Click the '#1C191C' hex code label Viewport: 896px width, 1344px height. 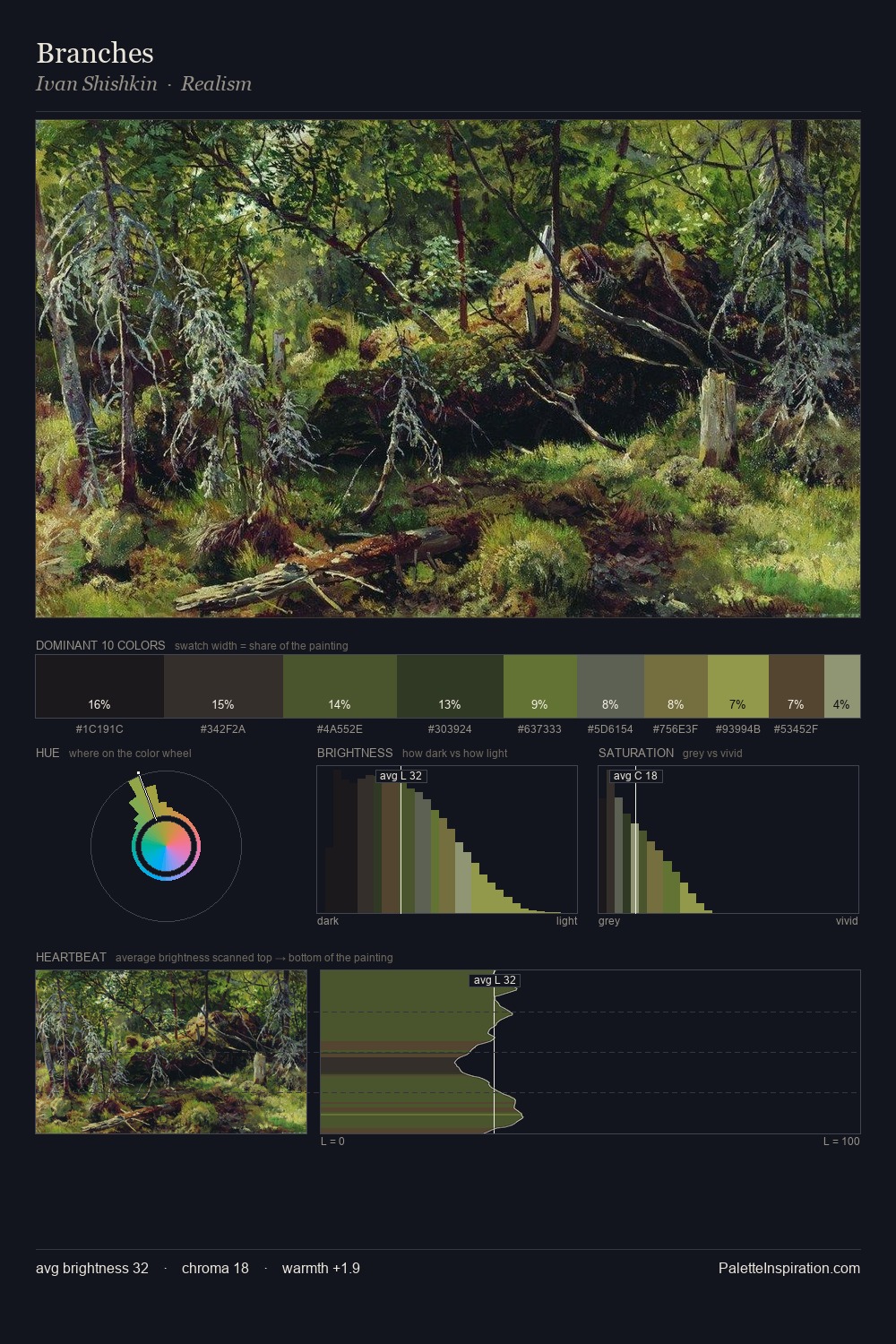99,729
